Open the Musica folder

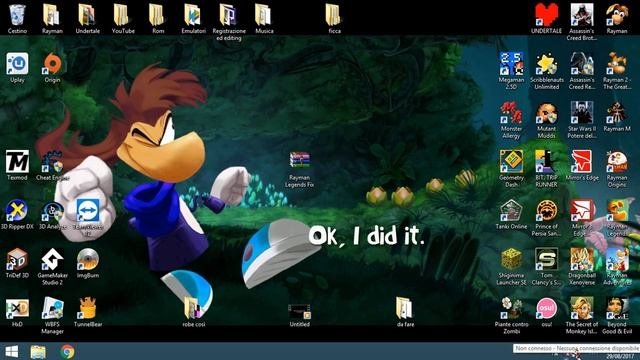click(x=264, y=15)
